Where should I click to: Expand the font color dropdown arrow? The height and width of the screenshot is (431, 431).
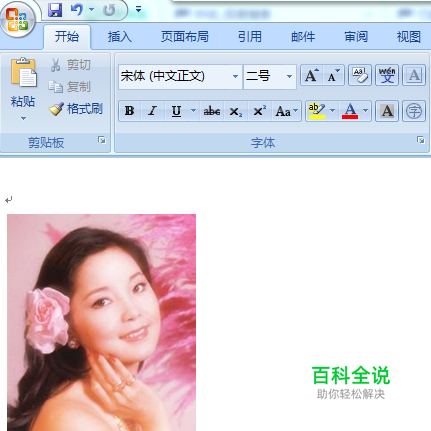[366, 110]
